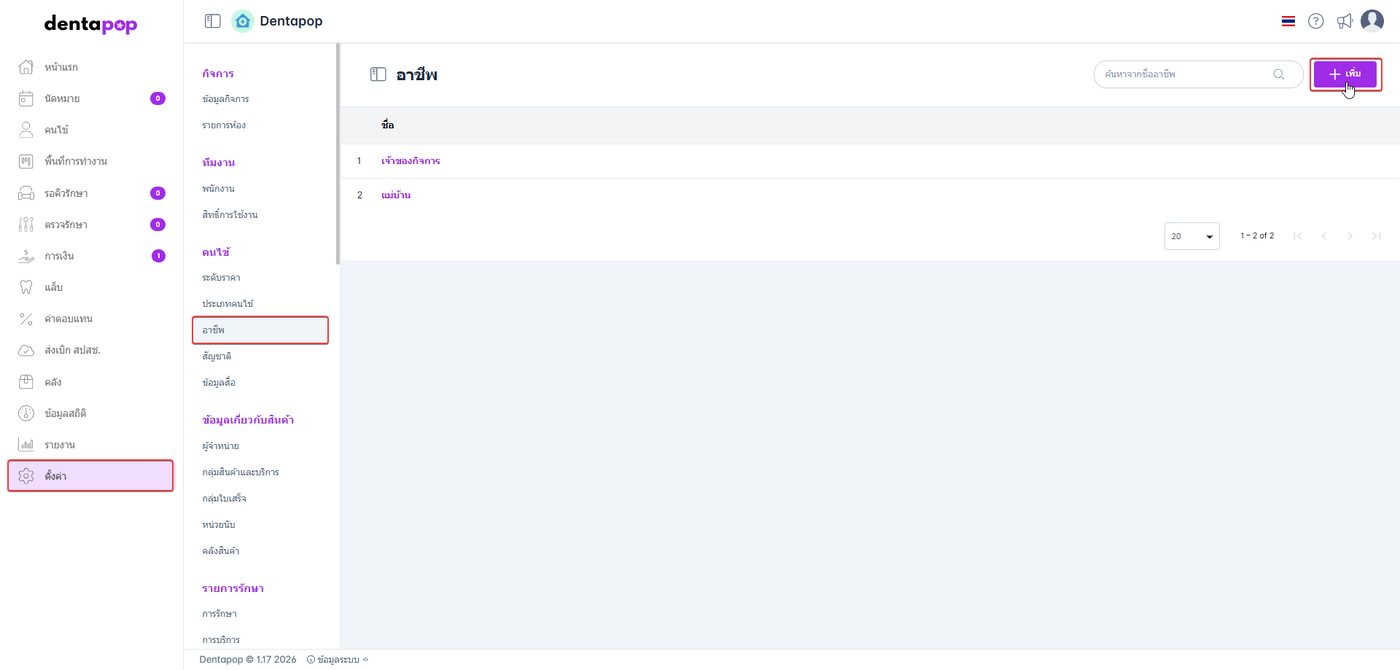Open the สัญชาติ settings item
Viewport: 1400px width, 670px height.
(x=217, y=356)
